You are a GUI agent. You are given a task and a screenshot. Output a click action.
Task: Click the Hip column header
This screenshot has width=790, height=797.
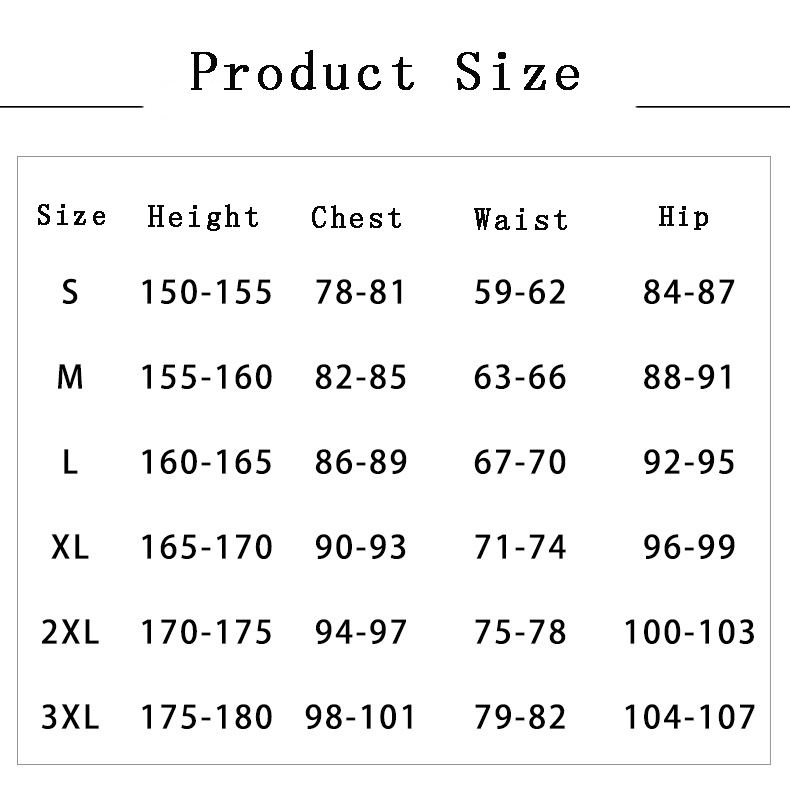(x=684, y=217)
